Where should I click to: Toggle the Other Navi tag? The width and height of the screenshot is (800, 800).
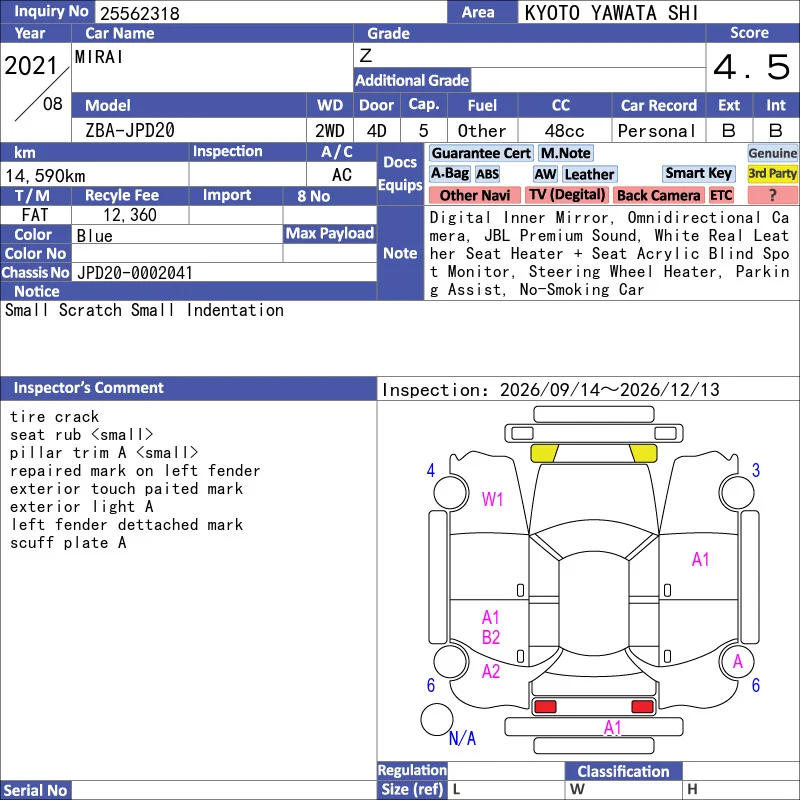click(474, 195)
